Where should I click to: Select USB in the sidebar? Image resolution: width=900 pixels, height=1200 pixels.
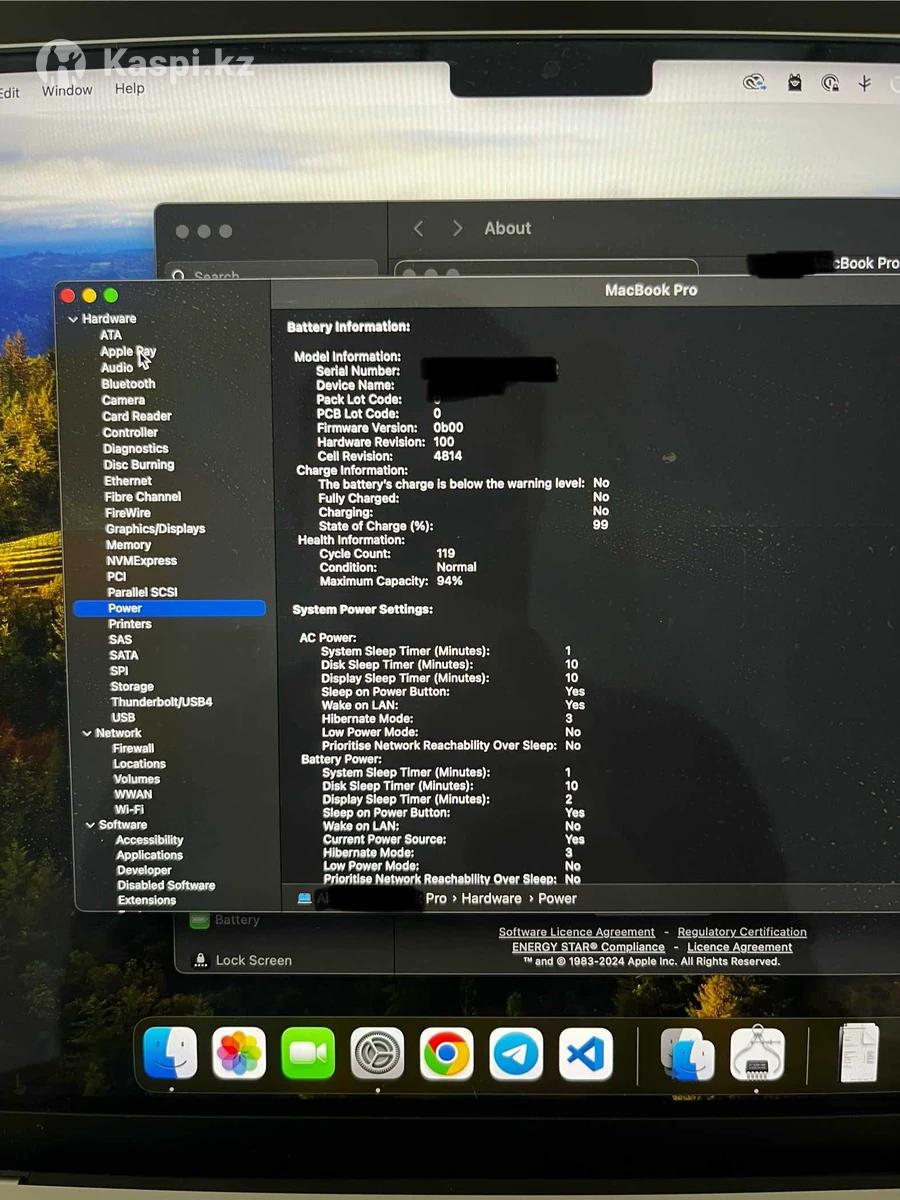(x=123, y=718)
